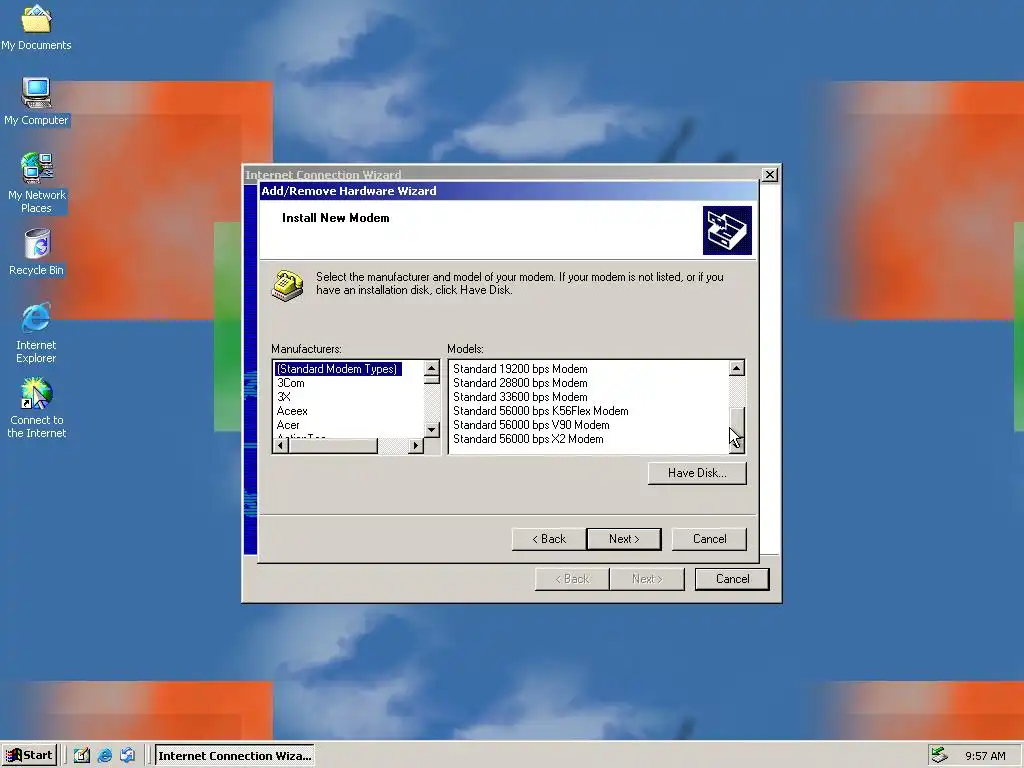Image resolution: width=1024 pixels, height=768 pixels.
Task: Select Acer in Manufacturers list
Action: pyautogui.click(x=288, y=425)
